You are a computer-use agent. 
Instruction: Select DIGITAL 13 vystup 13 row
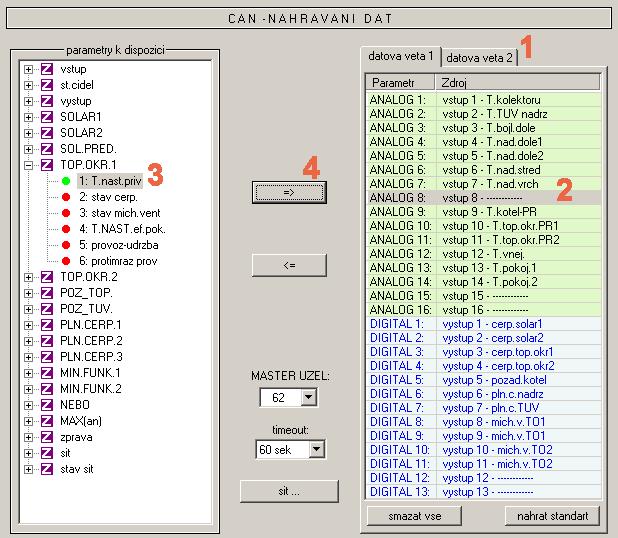pyautogui.click(x=483, y=492)
